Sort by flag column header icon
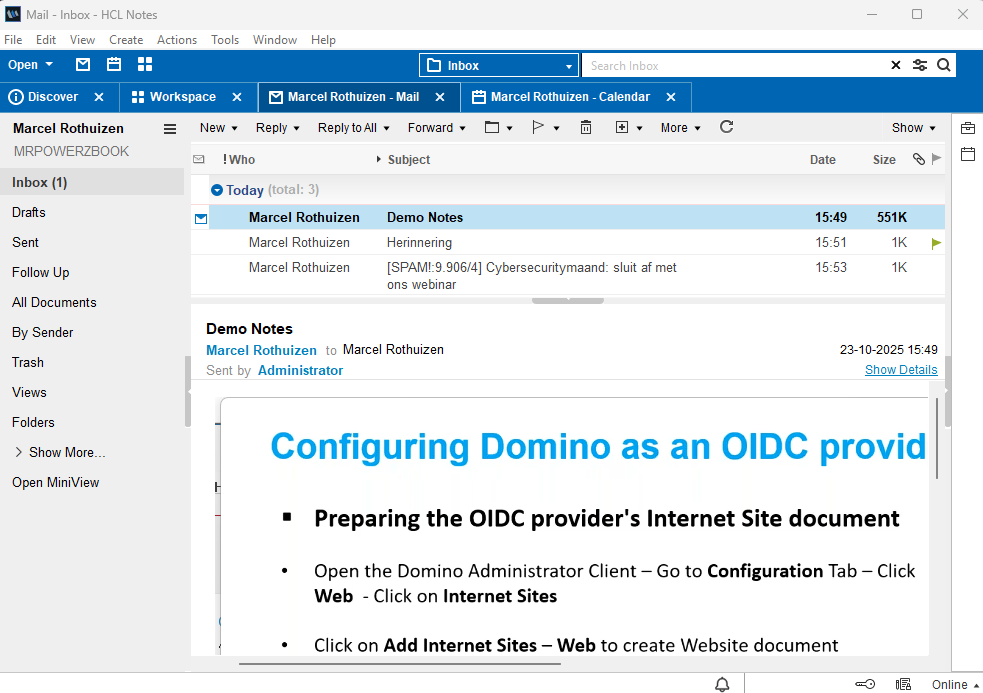The width and height of the screenshot is (983, 693). [x=937, y=159]
